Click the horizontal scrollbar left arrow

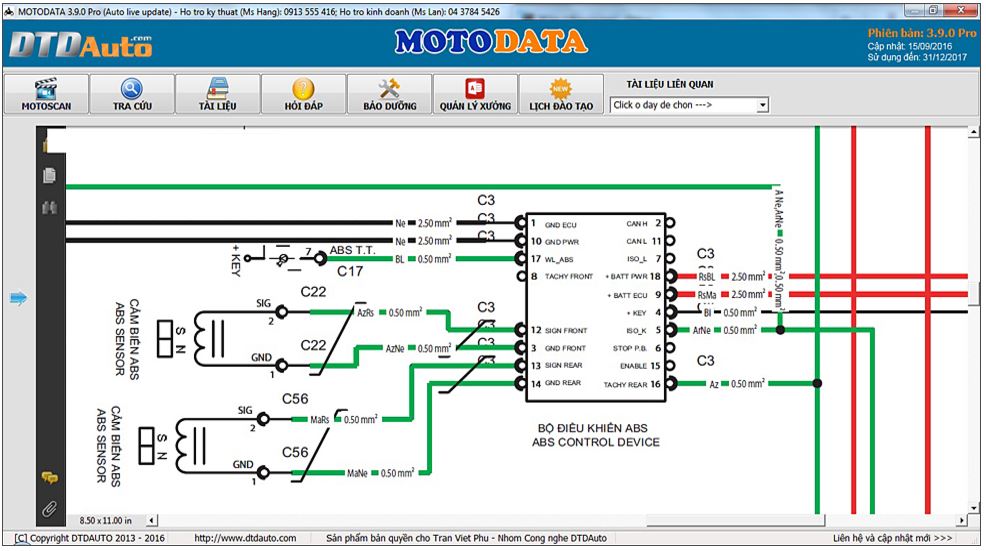(152, 520)
